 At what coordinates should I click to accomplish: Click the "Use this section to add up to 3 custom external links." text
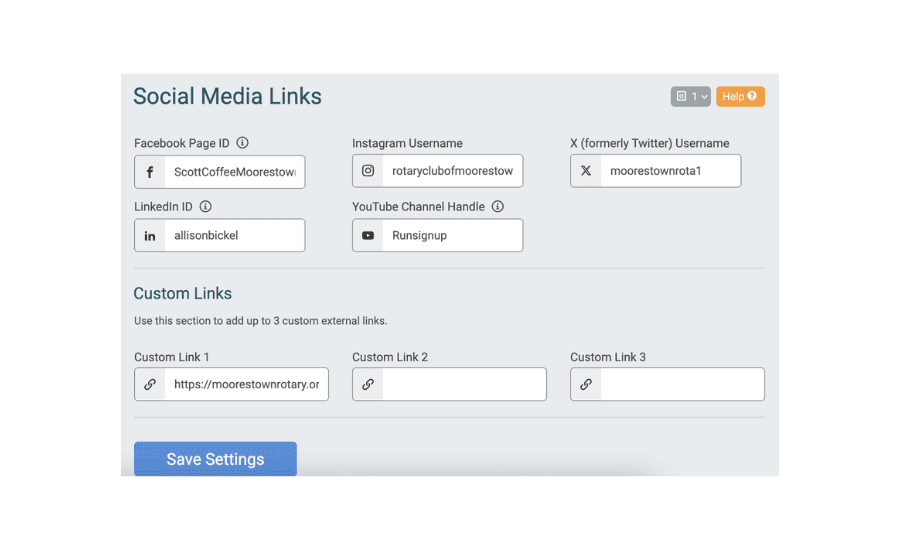pos(261,321)
